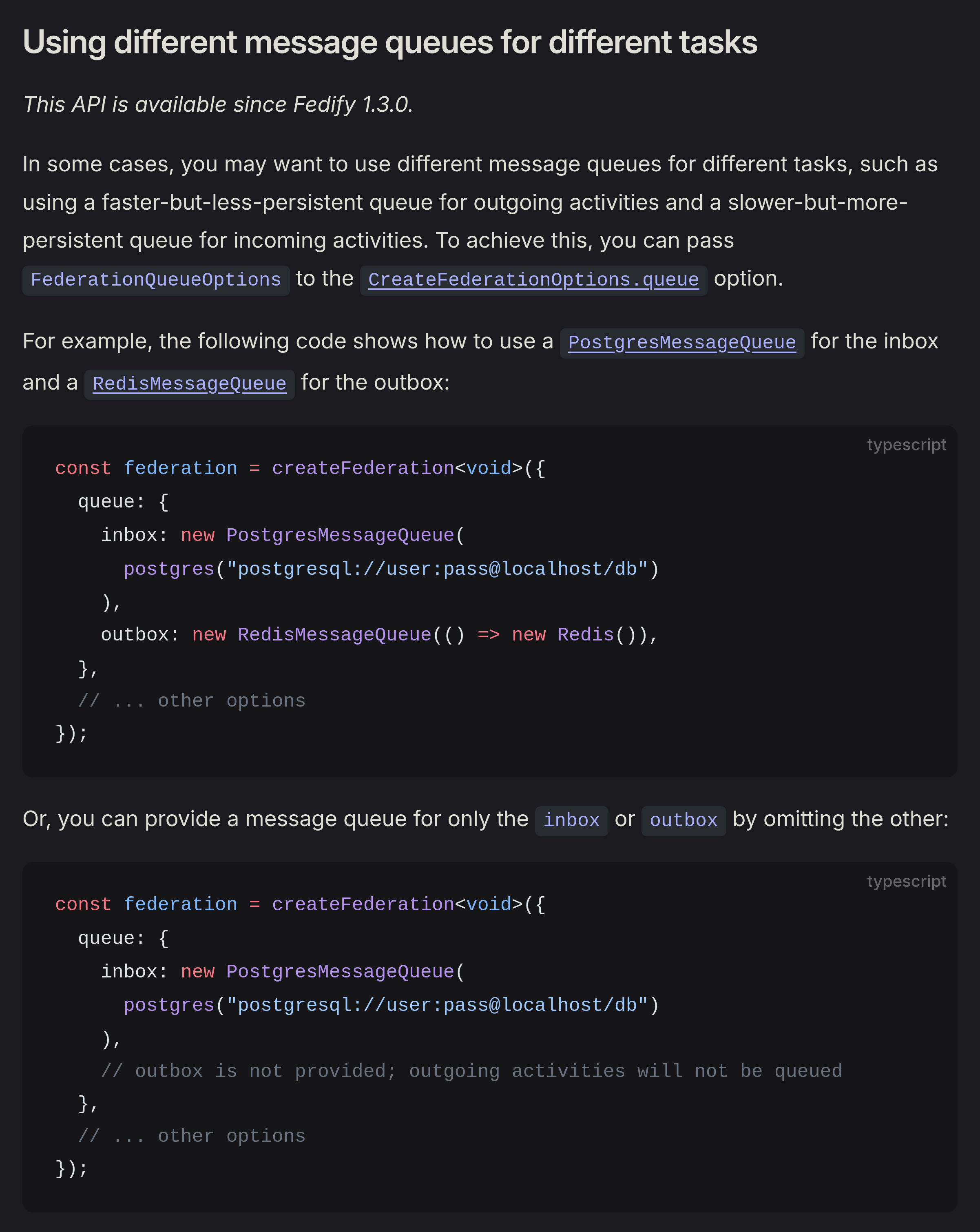Image resolution: width=980 pixels, height=1232 pixels.
Task: Click the heading about different message queues
Action: click(389, 42)
